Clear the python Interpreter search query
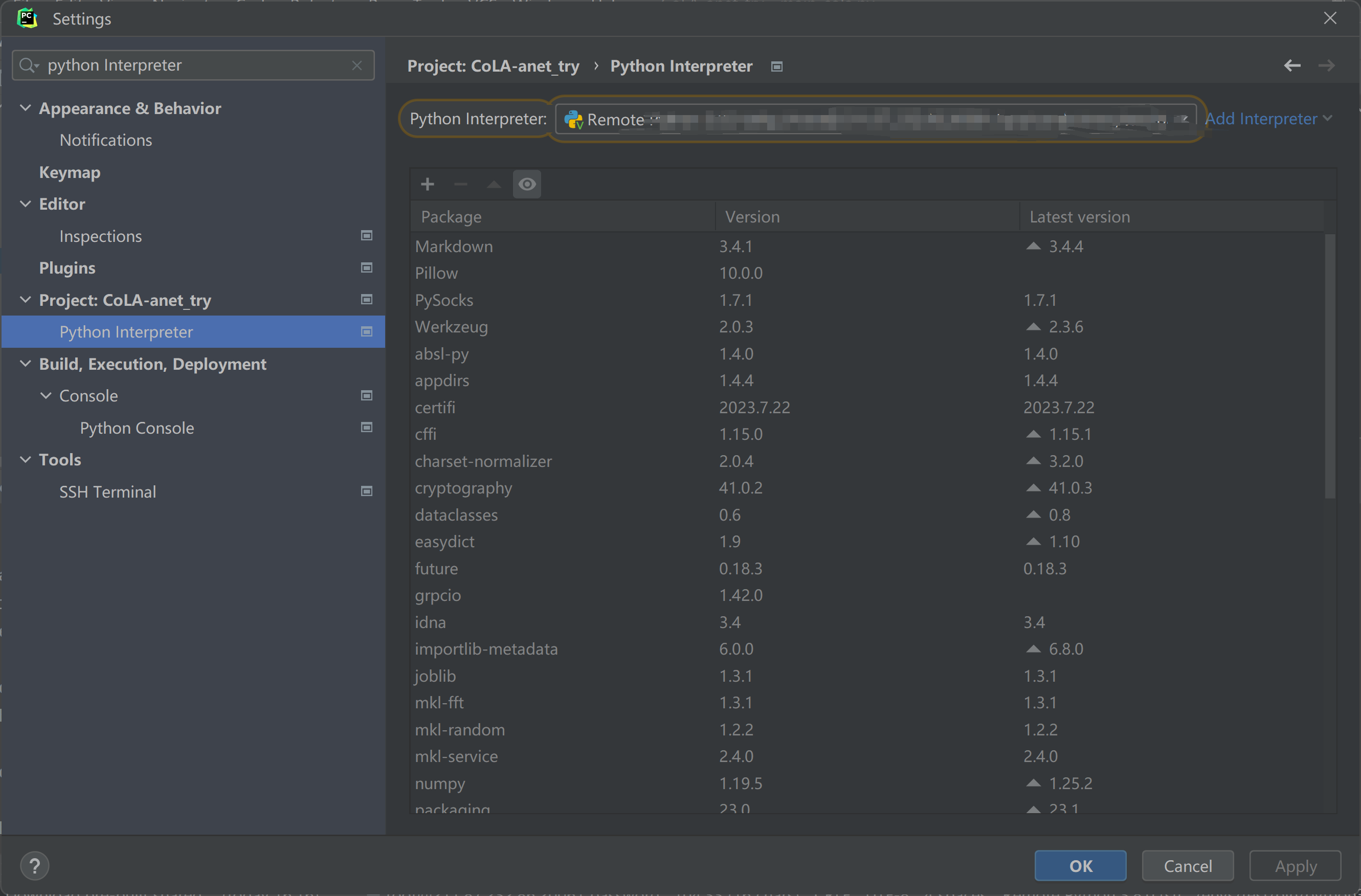 (x=357, y=65)
